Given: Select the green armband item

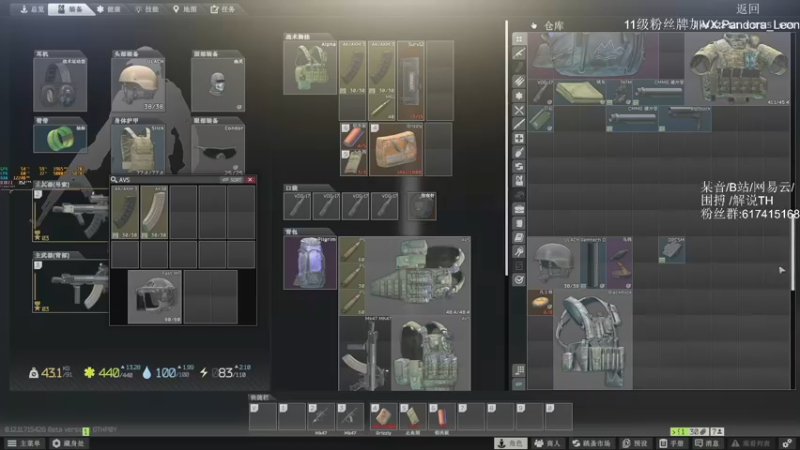Looking at the screenshot, I should 60,138.
